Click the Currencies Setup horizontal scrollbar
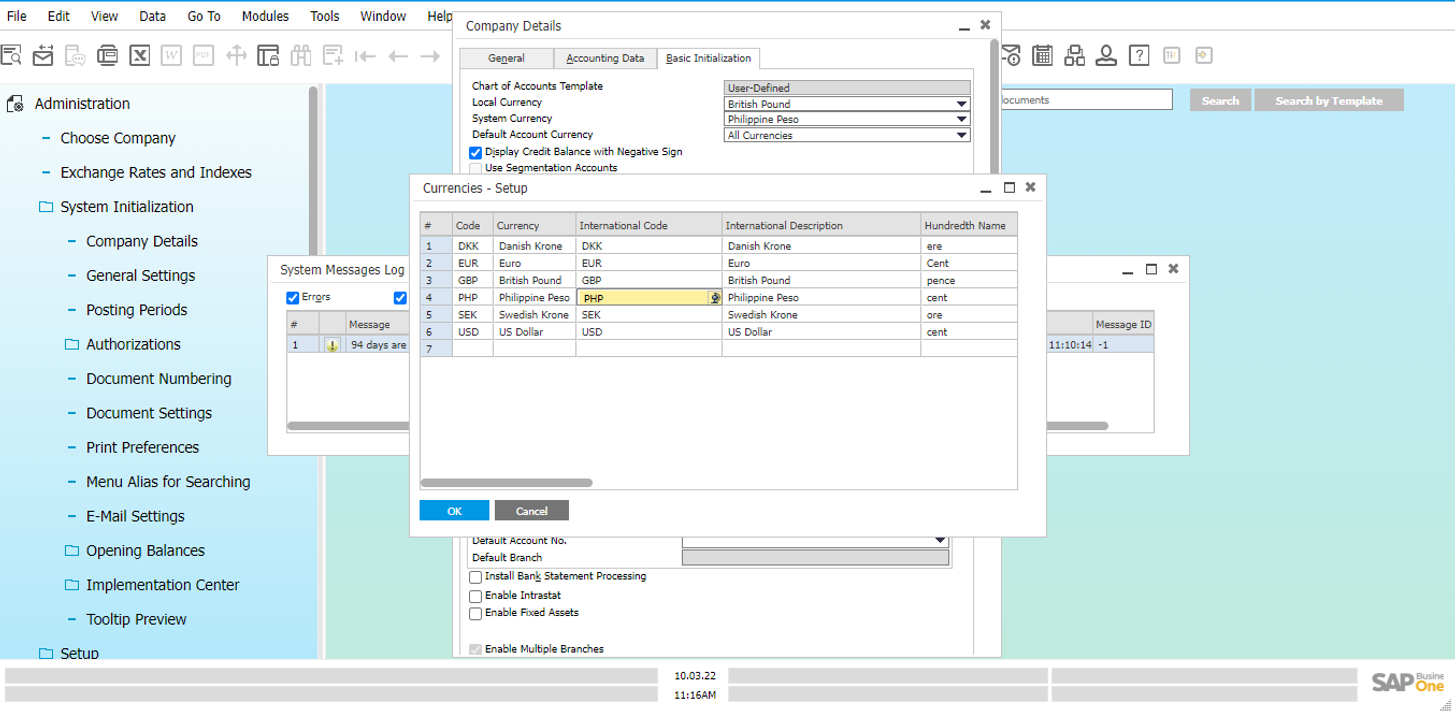1455x713 pixels. (507, 483)
